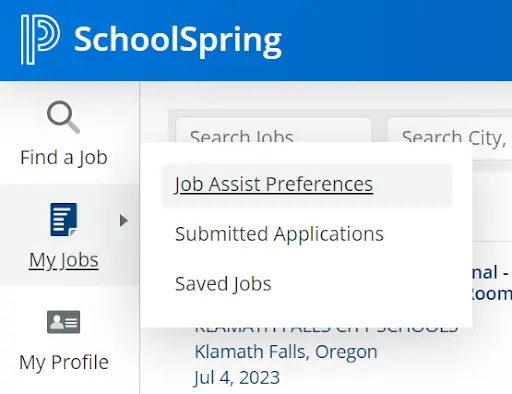This screenshot has height=394, width=512.
Task: Open the partially hidden job title link
Action: click(492, 283)
